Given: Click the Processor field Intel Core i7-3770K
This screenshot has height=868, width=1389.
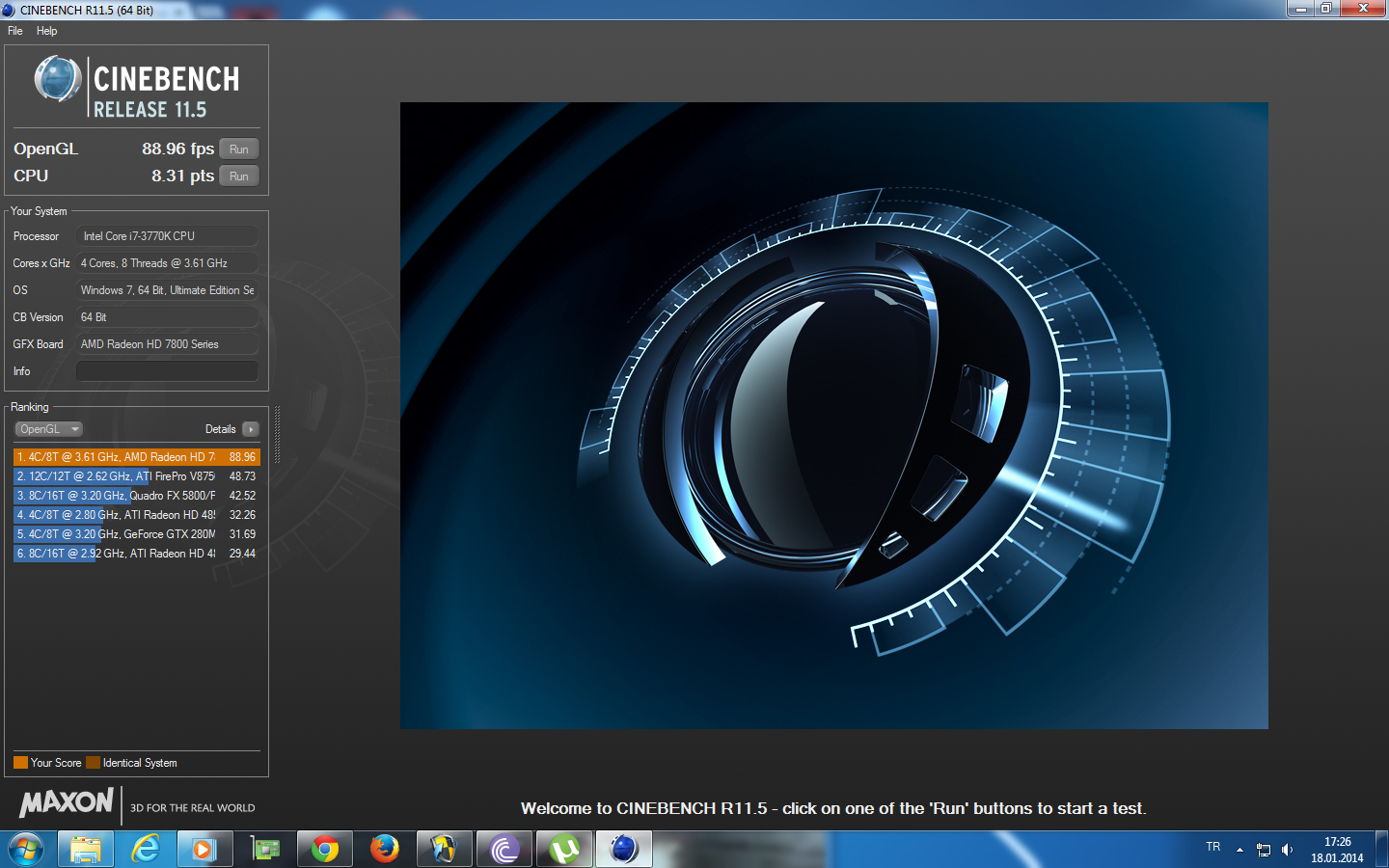Looking at the screenshot, I should pyautogui.click(x=167, y=236).
